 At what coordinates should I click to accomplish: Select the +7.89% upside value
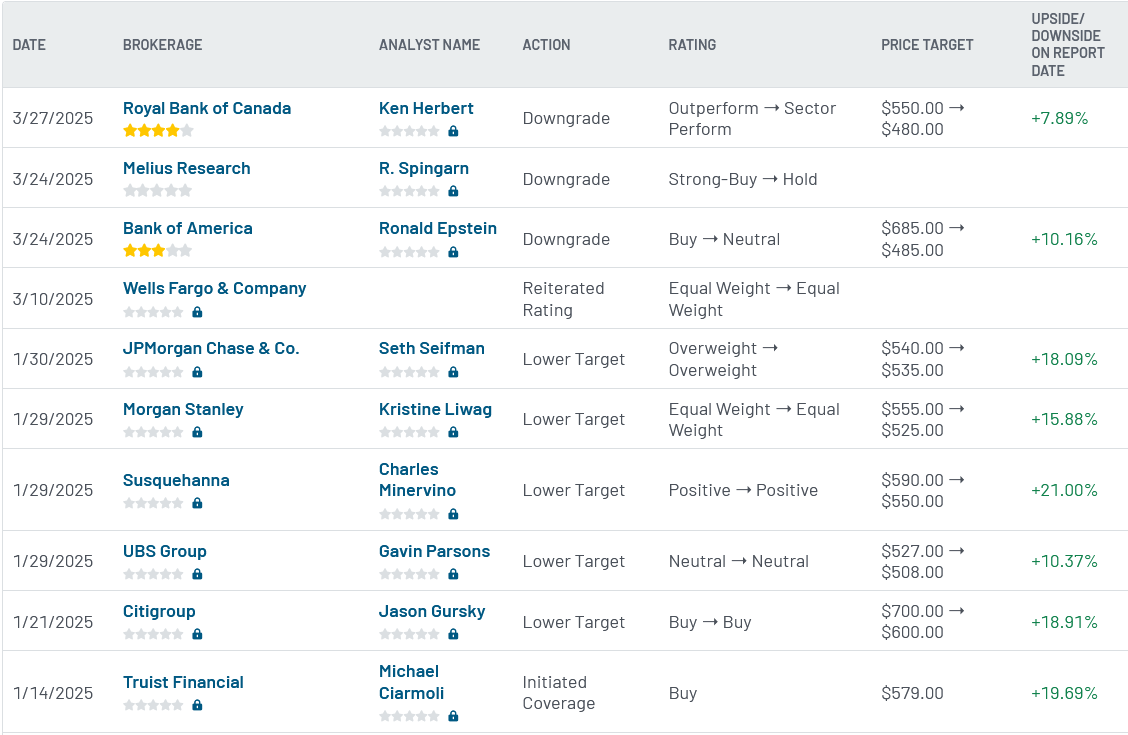1060,118
